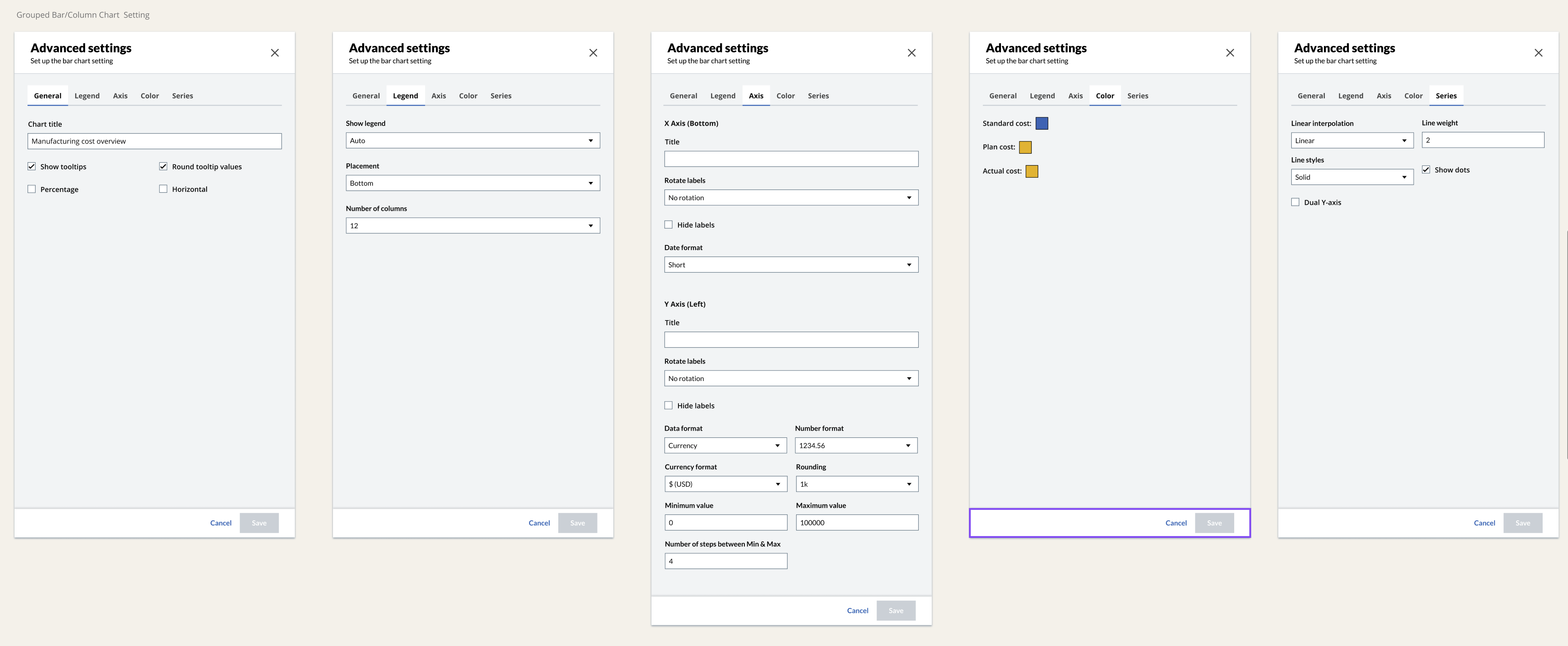Enable the Percentage checkbox
The width and height of the screenshot is (1568, 646).
point(32,189)
